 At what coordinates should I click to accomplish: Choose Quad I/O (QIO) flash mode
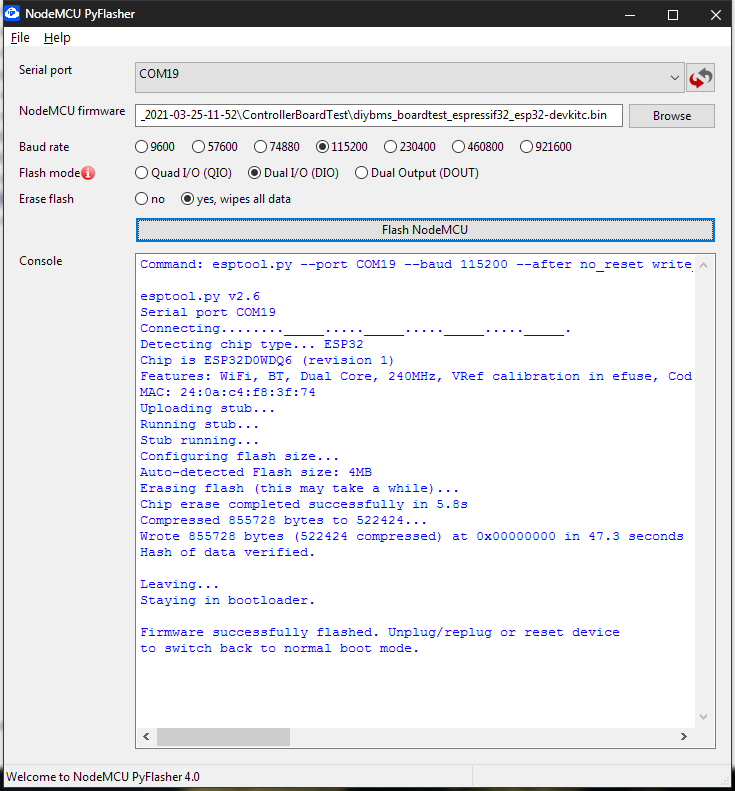[184, 173]
